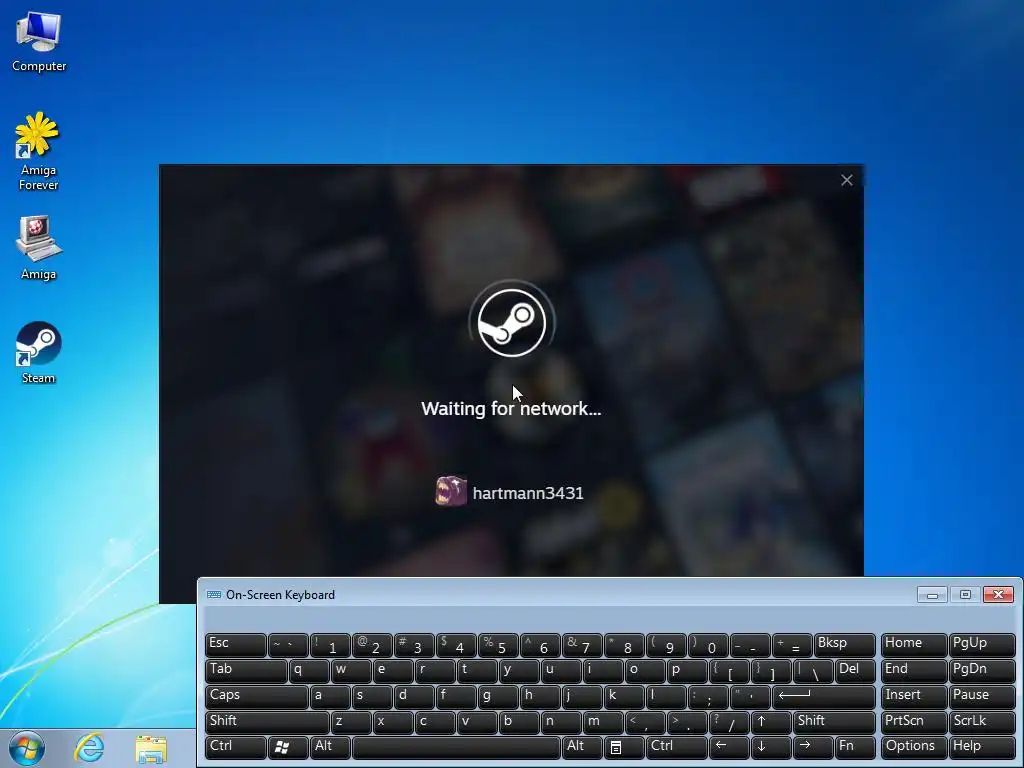Click the Steam logo spinner
1024x768 pixels.
coord(512,323)
